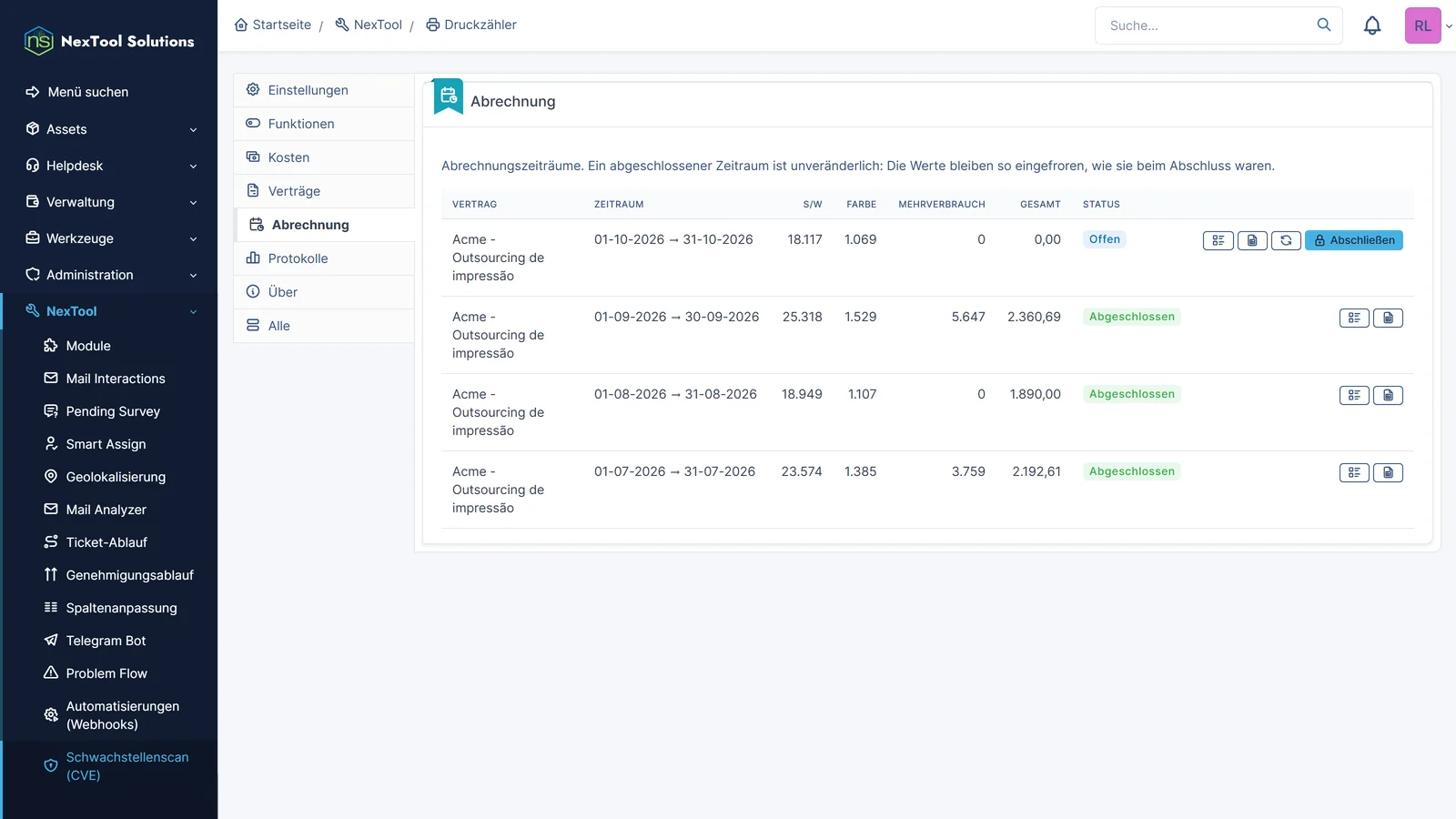The height and width of the screenshot is (819, 1456).
Task: Expand the Verwaltung menu
Action: pos(108,202)
